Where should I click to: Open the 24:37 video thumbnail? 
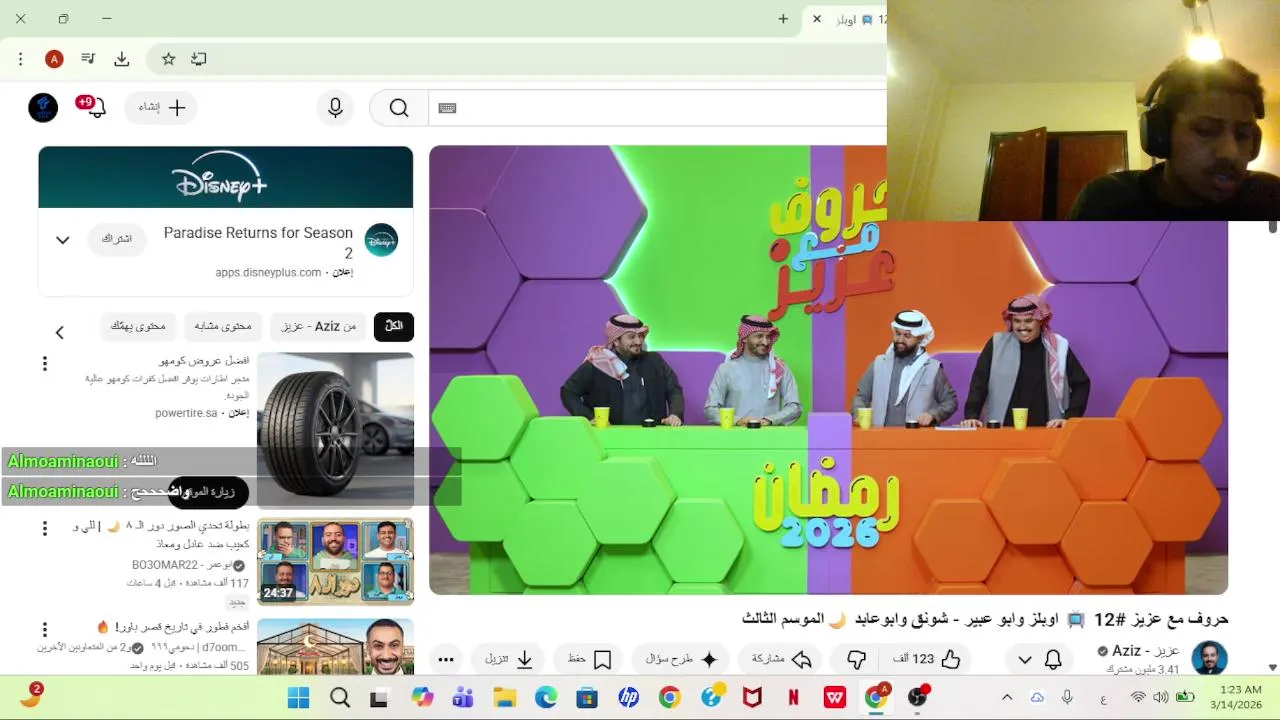click(x=335, y=562)
